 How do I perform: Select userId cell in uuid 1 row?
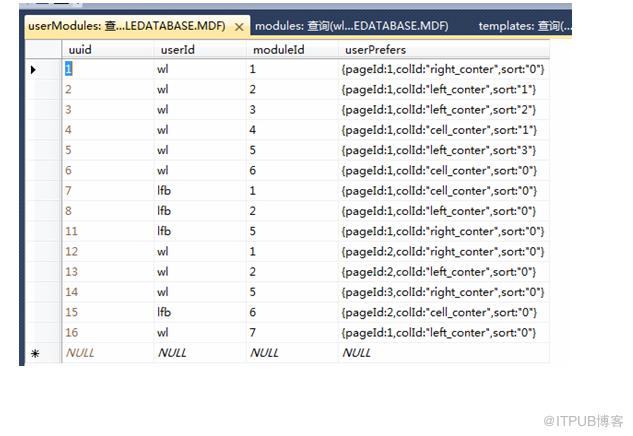(200, 69)
